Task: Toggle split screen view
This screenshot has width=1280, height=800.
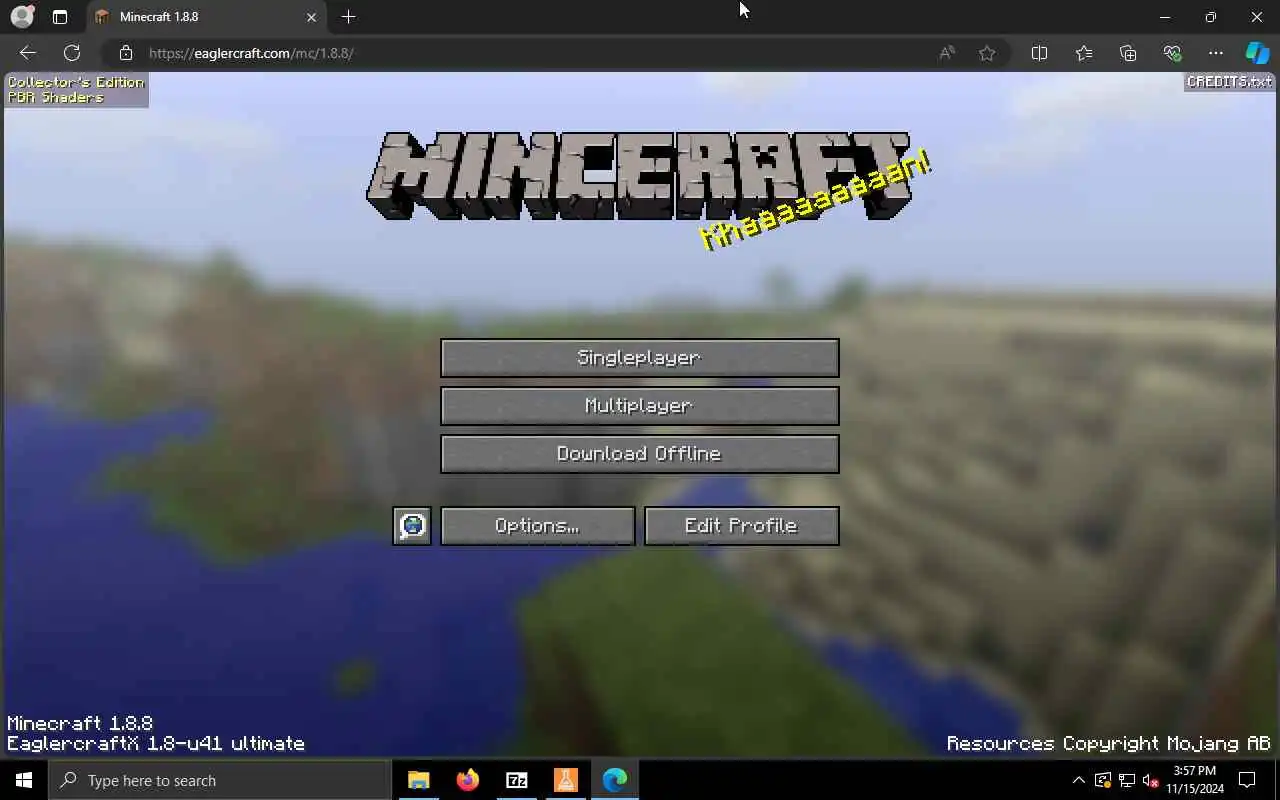Action: [1039, 53]
